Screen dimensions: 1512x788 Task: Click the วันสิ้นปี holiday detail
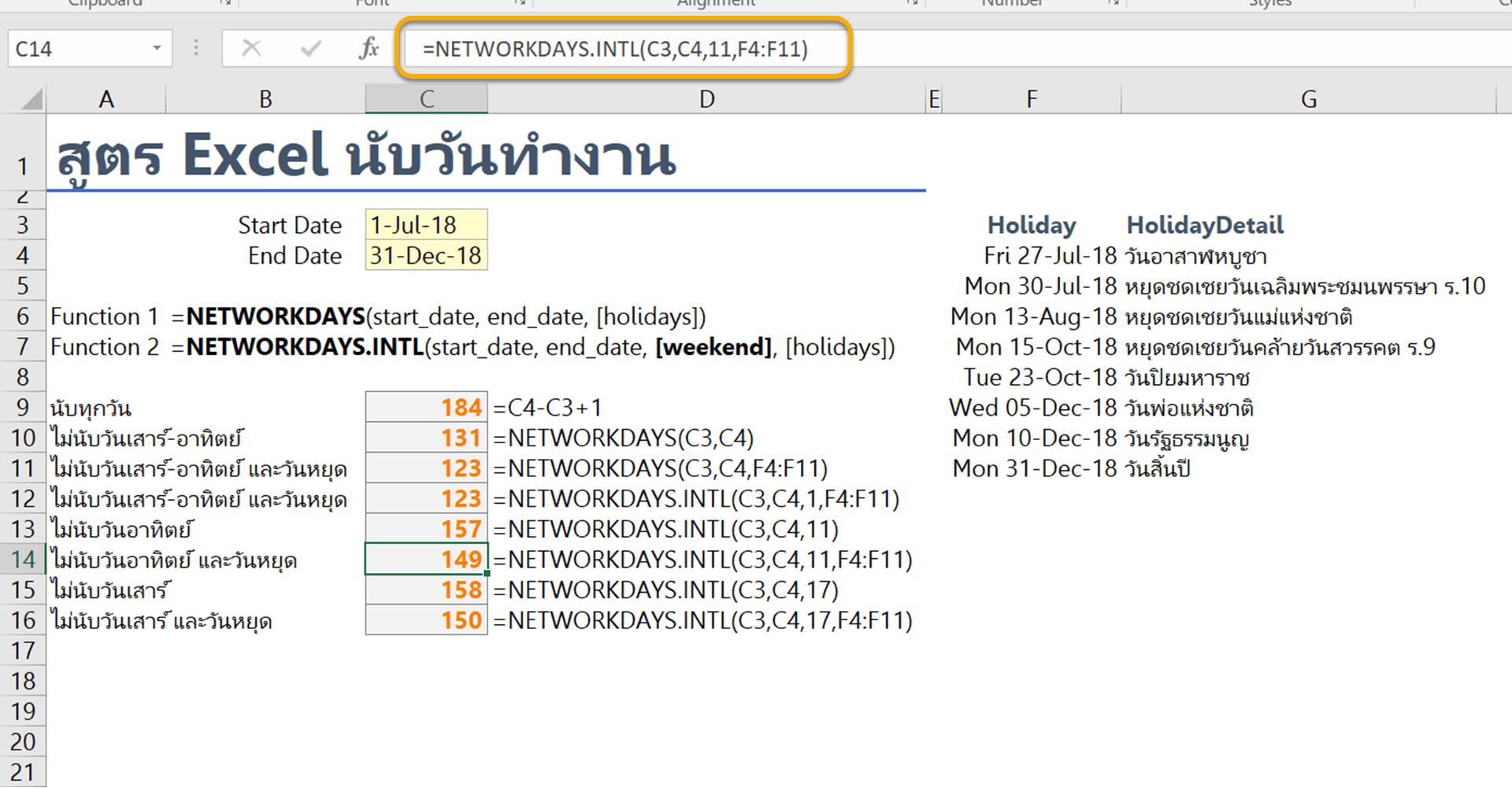1158,469
